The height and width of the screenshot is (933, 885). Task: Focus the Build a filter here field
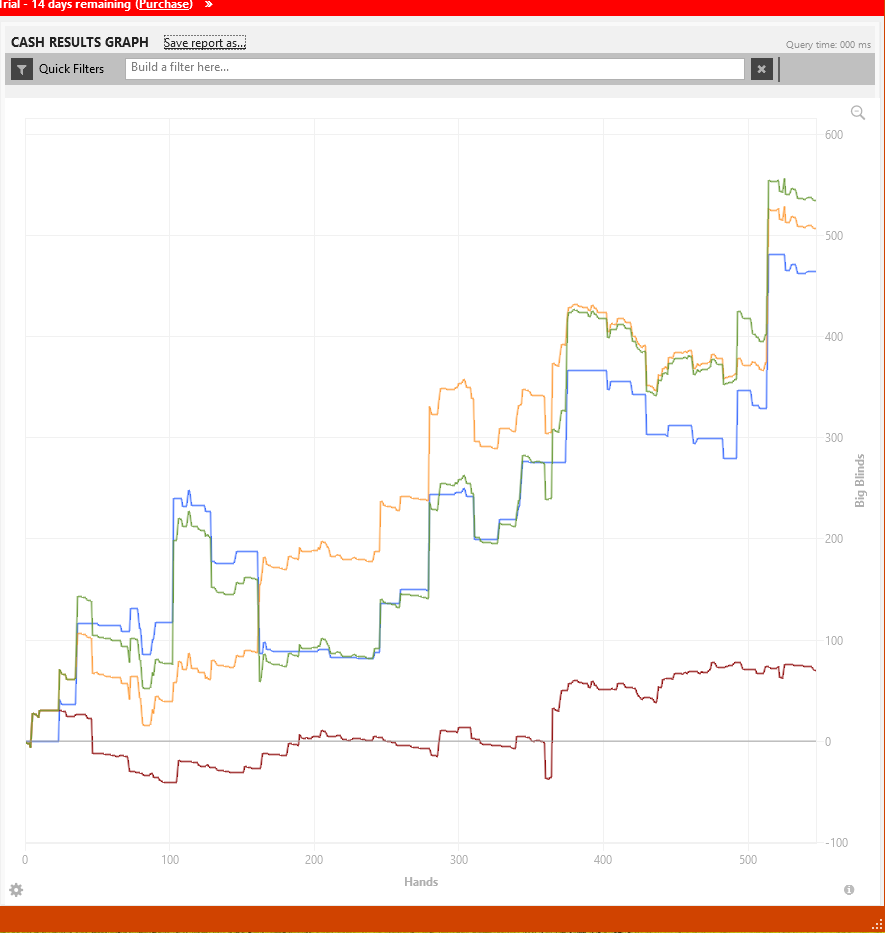point(434,68)
